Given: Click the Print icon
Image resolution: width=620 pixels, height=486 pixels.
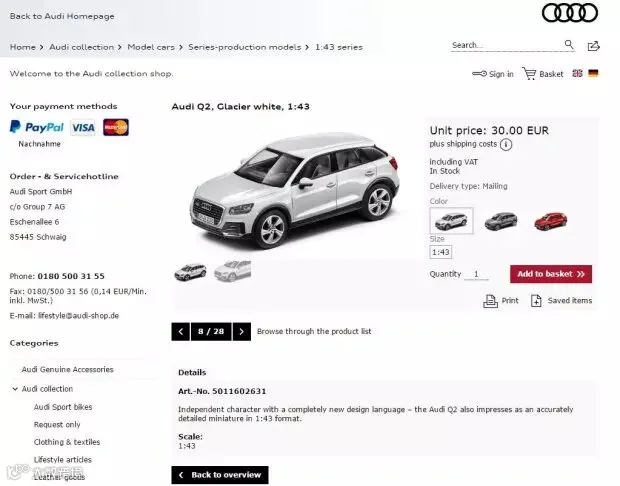Looking at the screenshot, I should [490, 301].
